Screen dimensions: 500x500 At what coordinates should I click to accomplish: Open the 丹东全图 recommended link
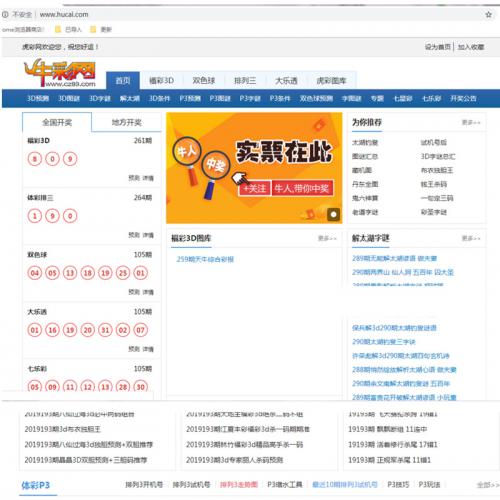click(365, 184)
